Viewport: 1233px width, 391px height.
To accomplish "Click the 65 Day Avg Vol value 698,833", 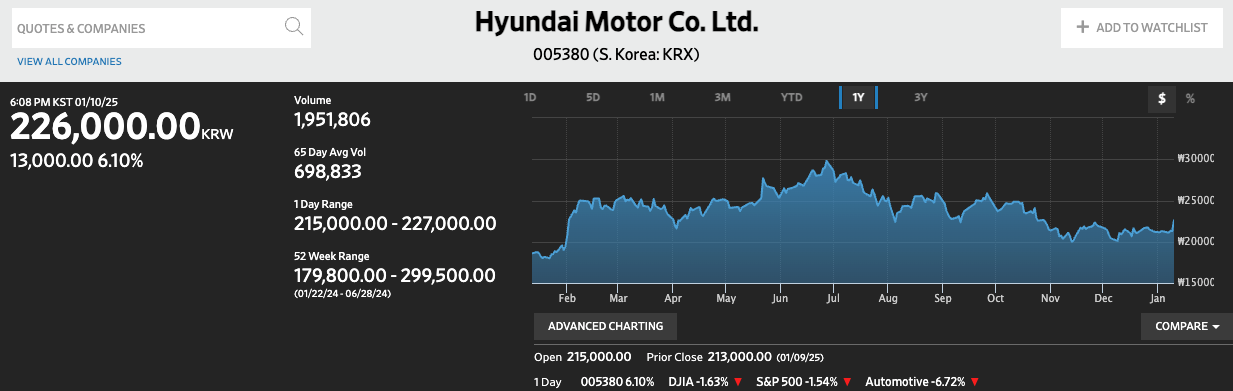I will click(327, 171).
